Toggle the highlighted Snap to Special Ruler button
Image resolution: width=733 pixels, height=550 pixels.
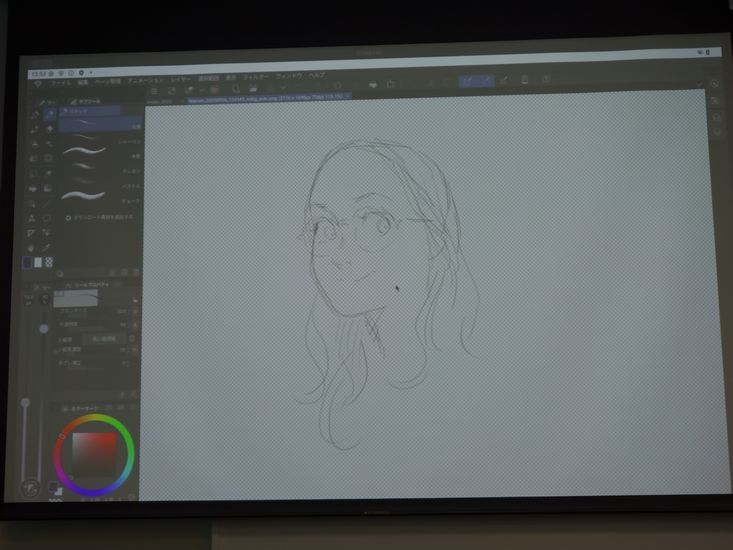pos(487,82)
